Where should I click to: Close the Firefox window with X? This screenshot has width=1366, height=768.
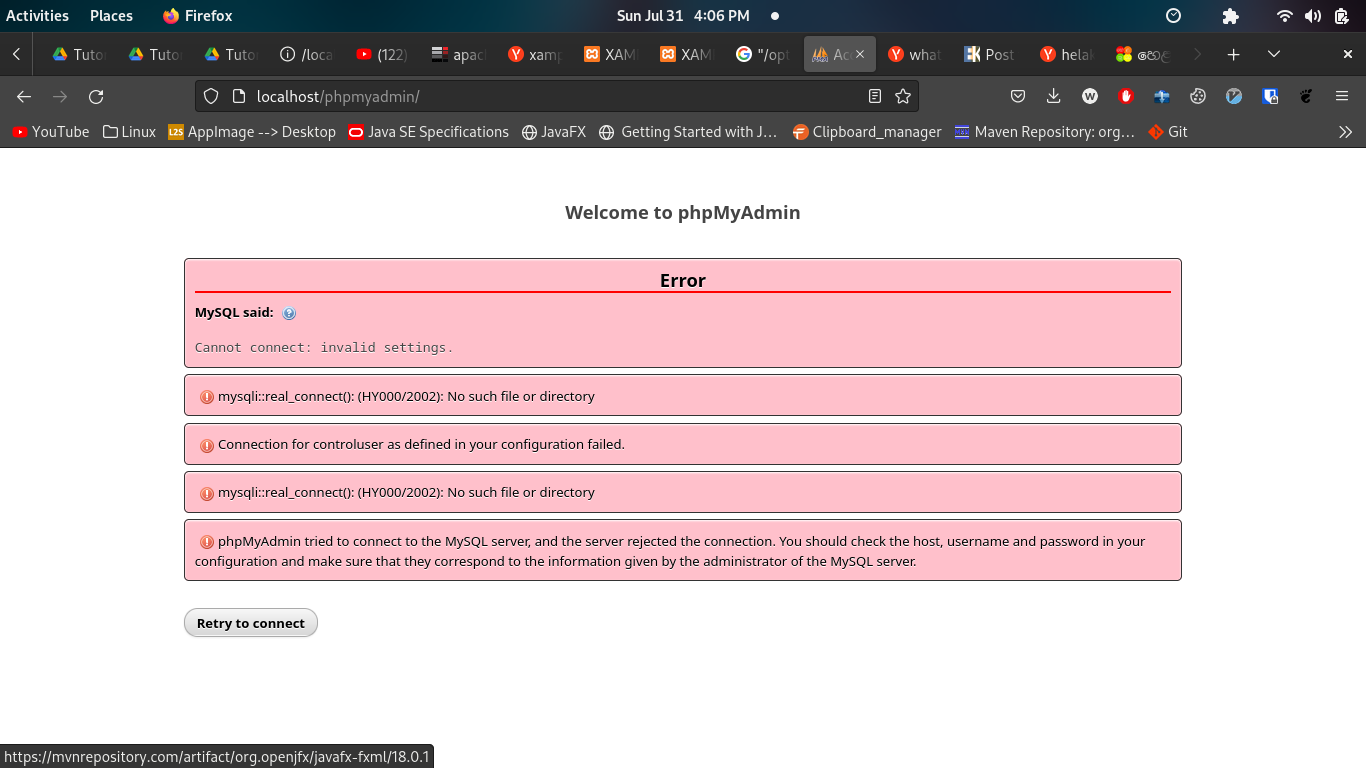pyautogui.click(x=1348, y=54)
